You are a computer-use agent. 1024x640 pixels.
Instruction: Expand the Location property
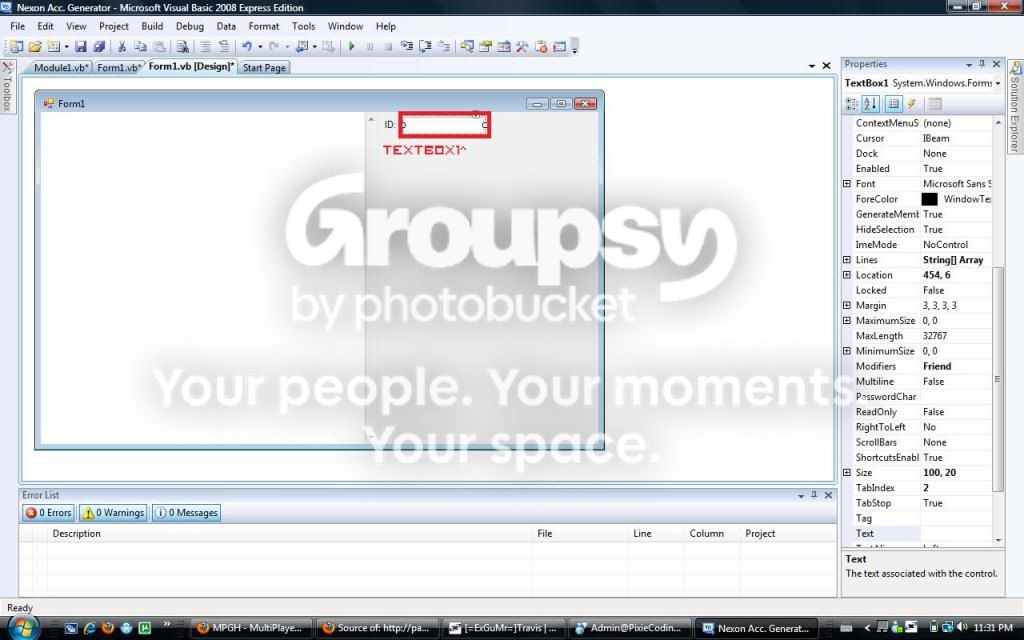(x=847, y=275)
